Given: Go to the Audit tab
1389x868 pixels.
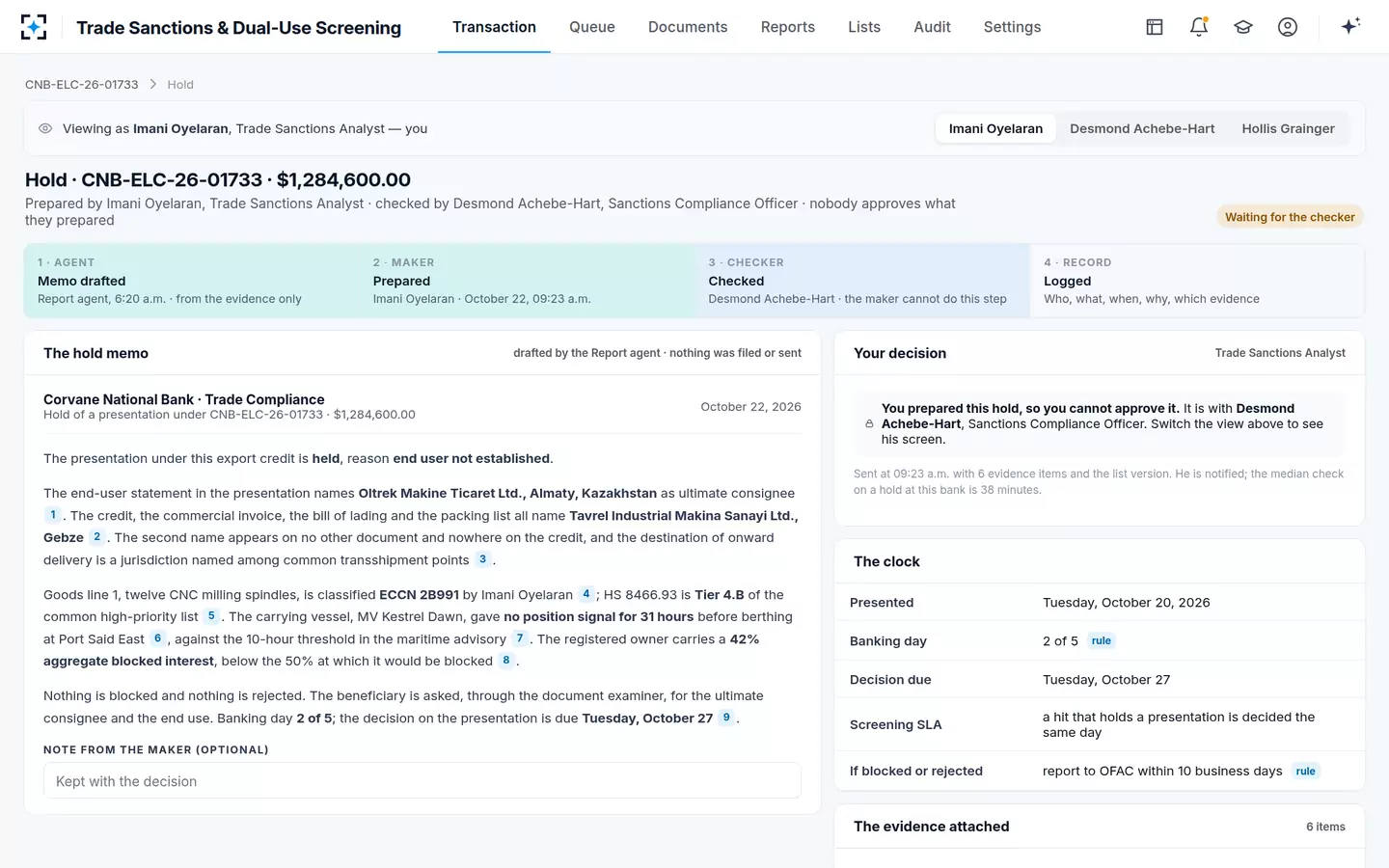Looking at the screenshot, I should (x=932, y=27).
